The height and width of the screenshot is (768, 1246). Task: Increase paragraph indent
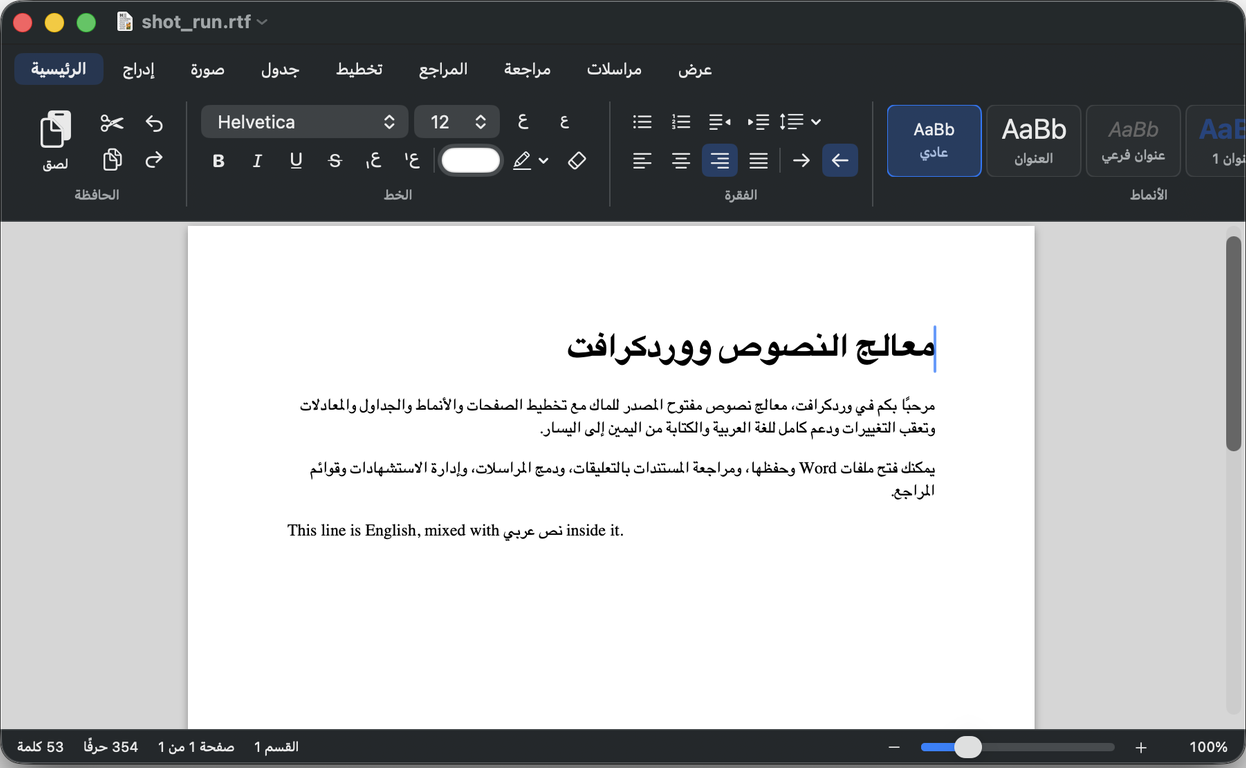click(x=759, y=122)
